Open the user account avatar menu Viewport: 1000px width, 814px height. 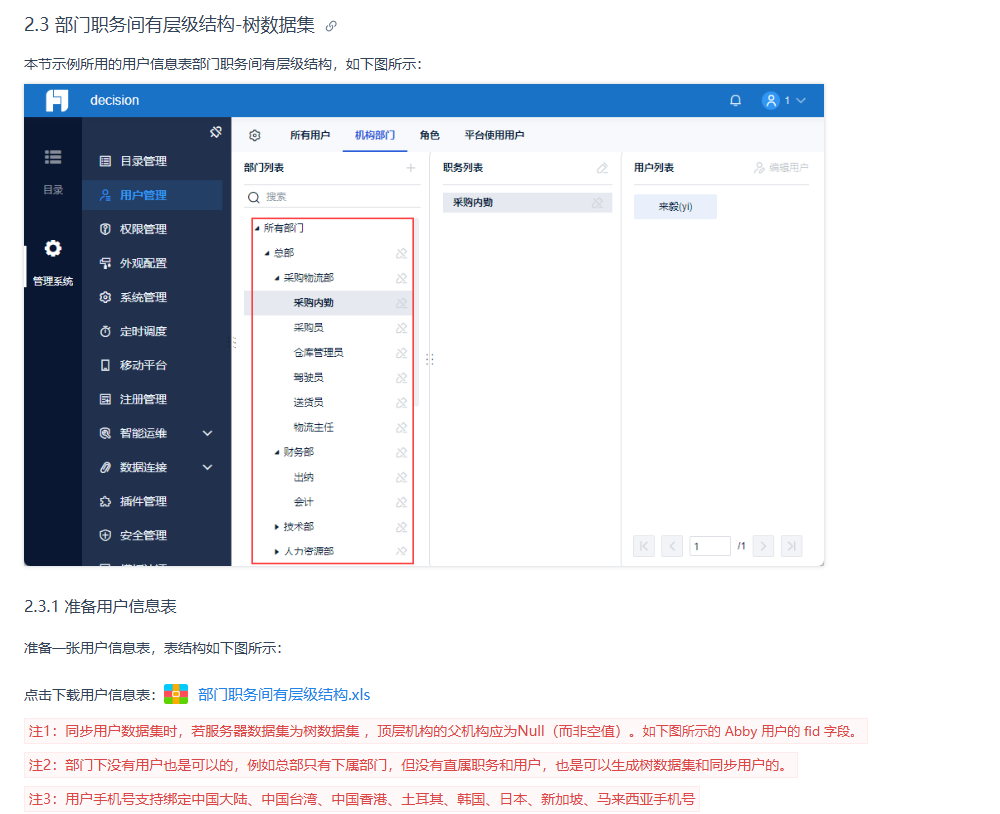point(771,100)
